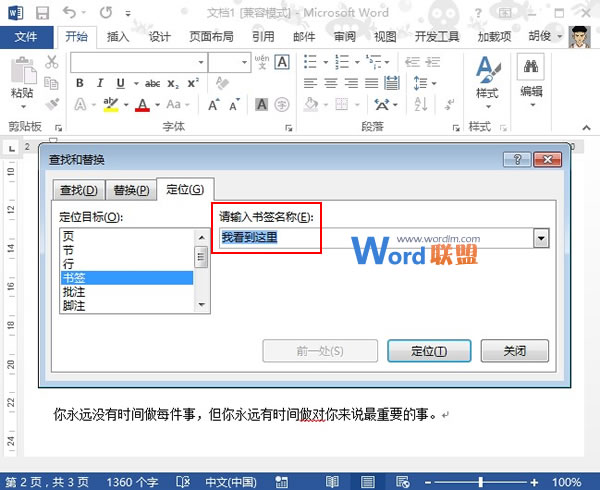Image resolution: width=600 pixels, height=490 pixels.
Task: Open Line Spacing dropdown arrow
Action: click(434, 83)
